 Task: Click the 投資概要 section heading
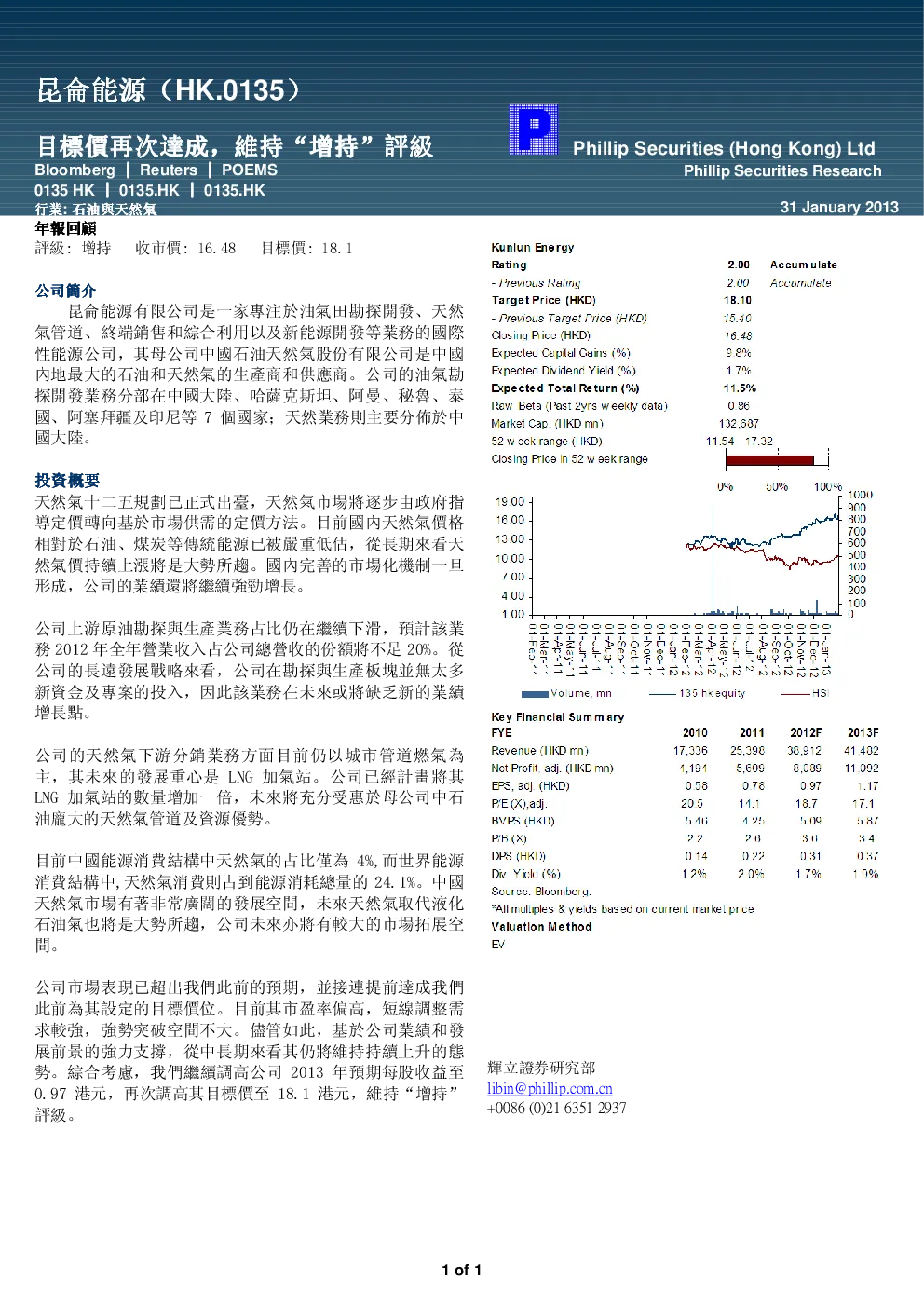67,481
